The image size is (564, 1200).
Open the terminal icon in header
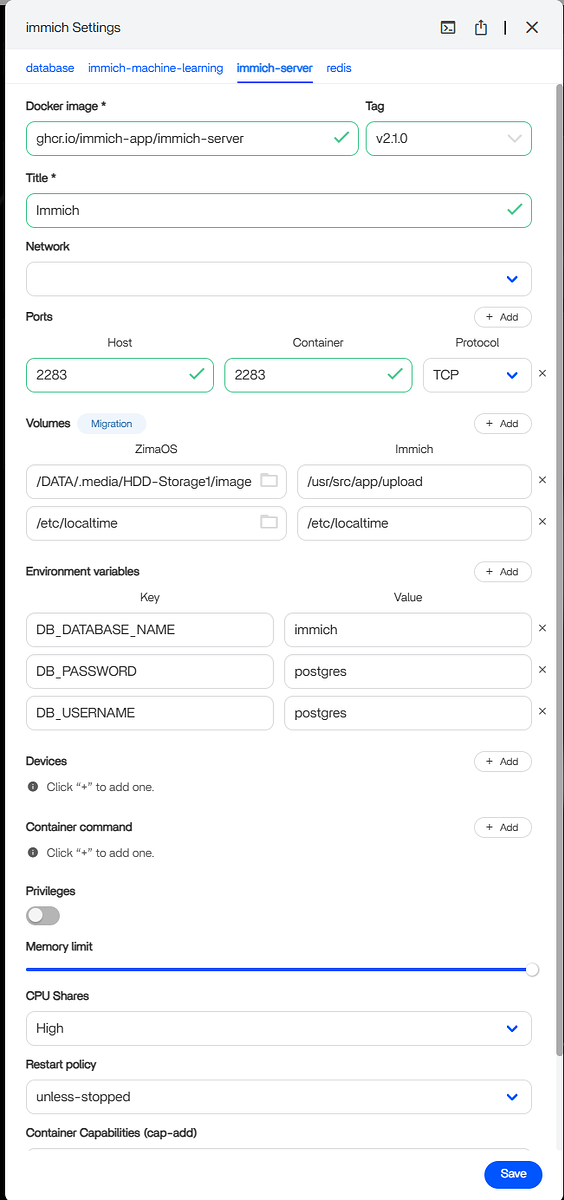449,28
